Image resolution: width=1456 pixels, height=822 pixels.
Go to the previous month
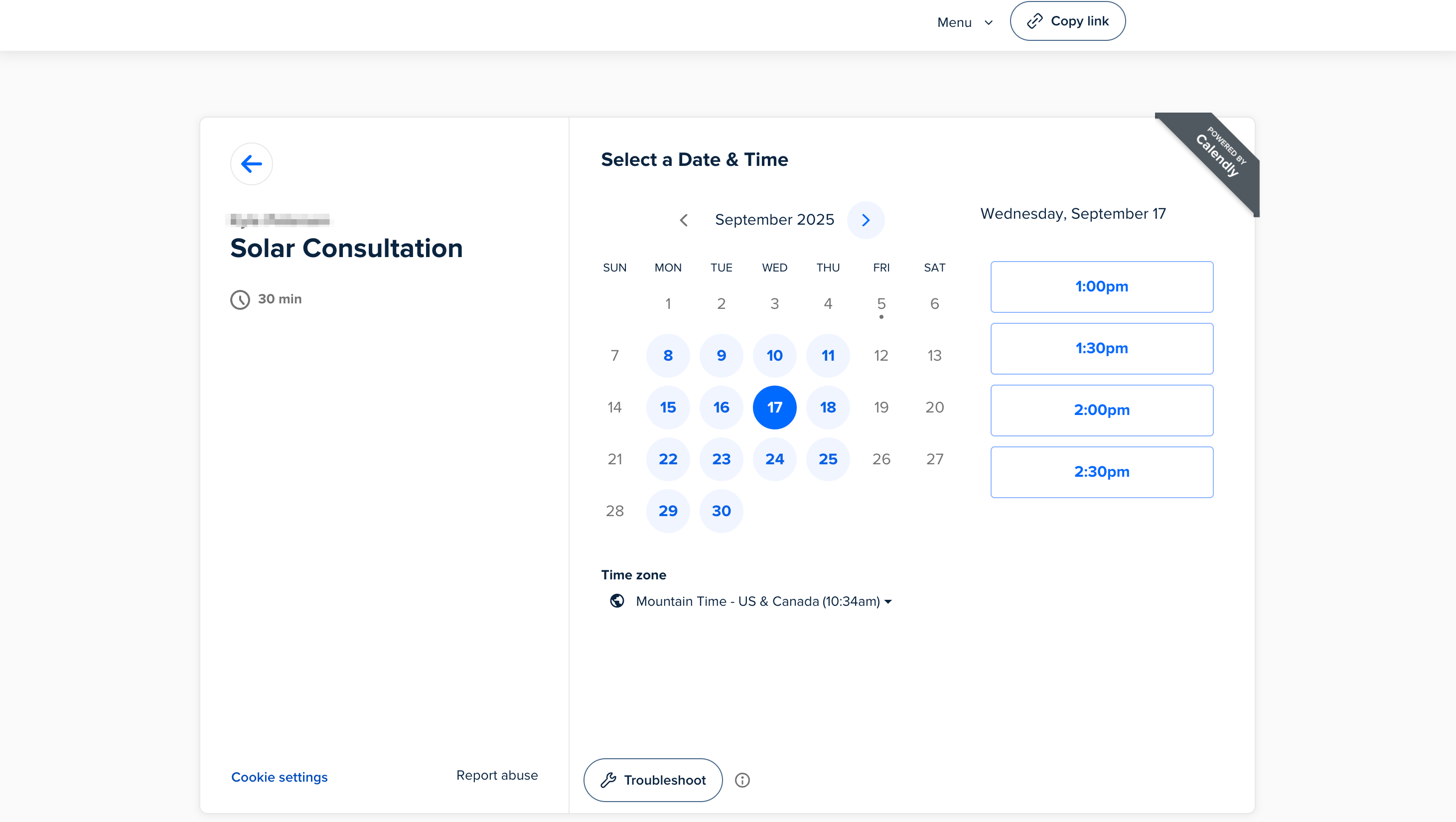point(683,220)
